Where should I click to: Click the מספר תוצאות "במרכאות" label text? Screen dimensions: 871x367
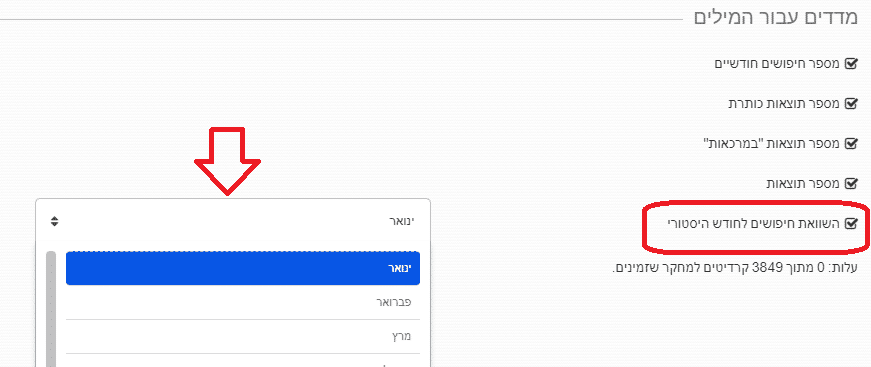coord(772,143)
